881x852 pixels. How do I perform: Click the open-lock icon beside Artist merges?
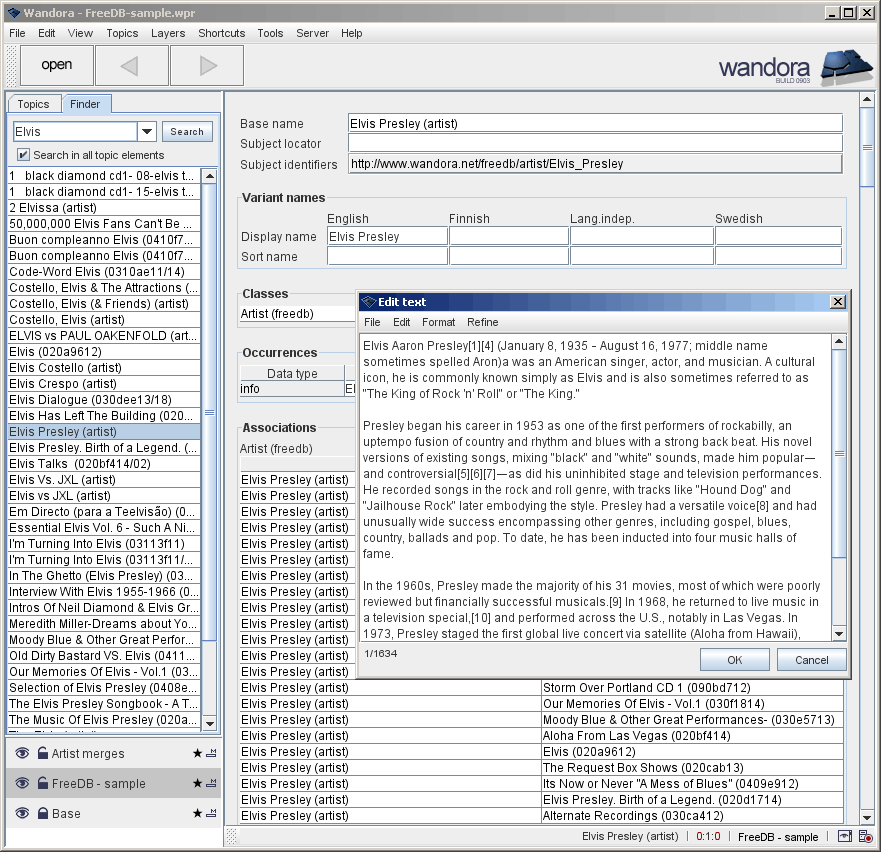click(43, 752)
